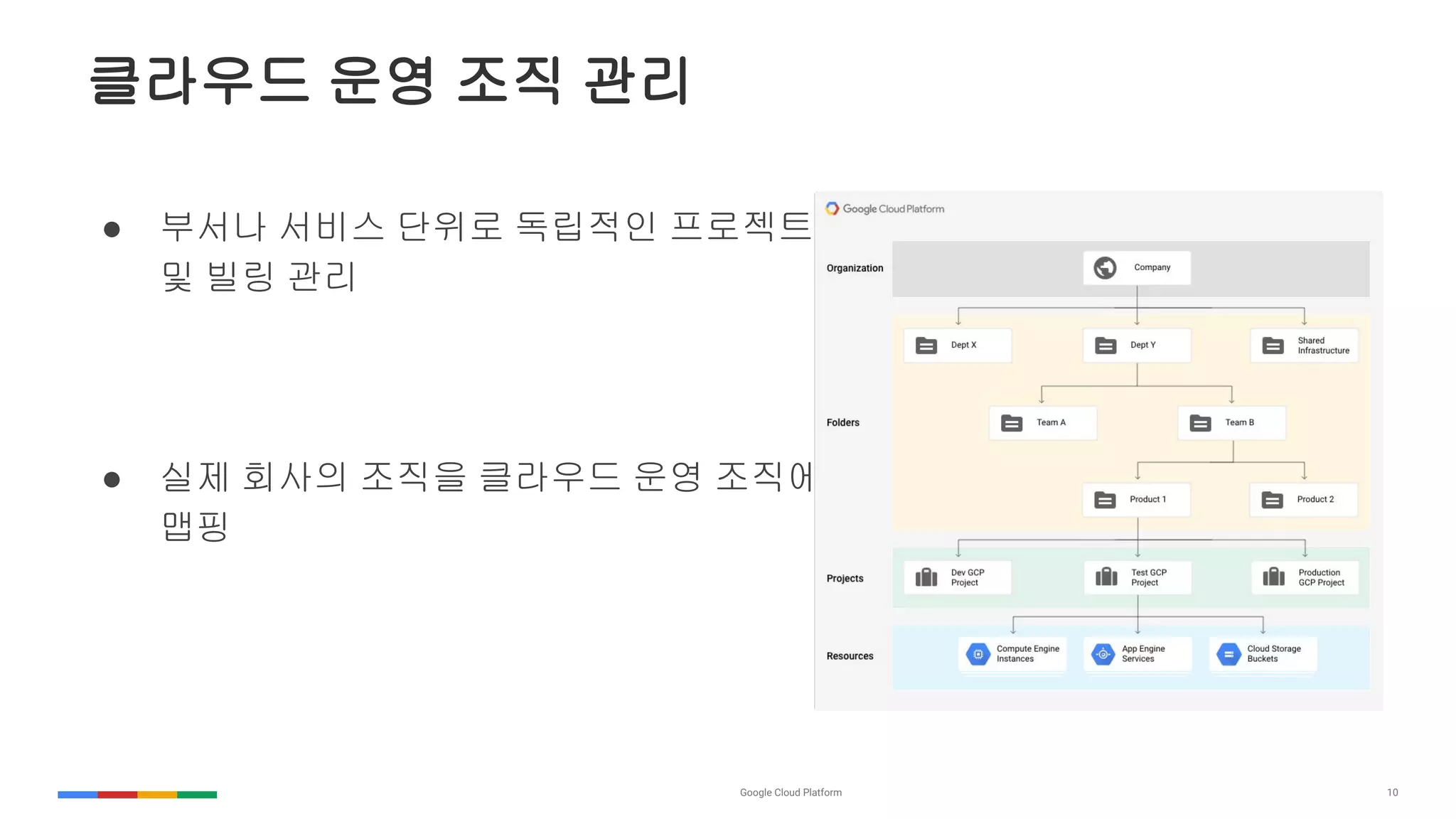Viewport: 1456px width, 819px height.
Task: Click the briefcase icon for Test GCP Project
Action: click(1106, 577)
